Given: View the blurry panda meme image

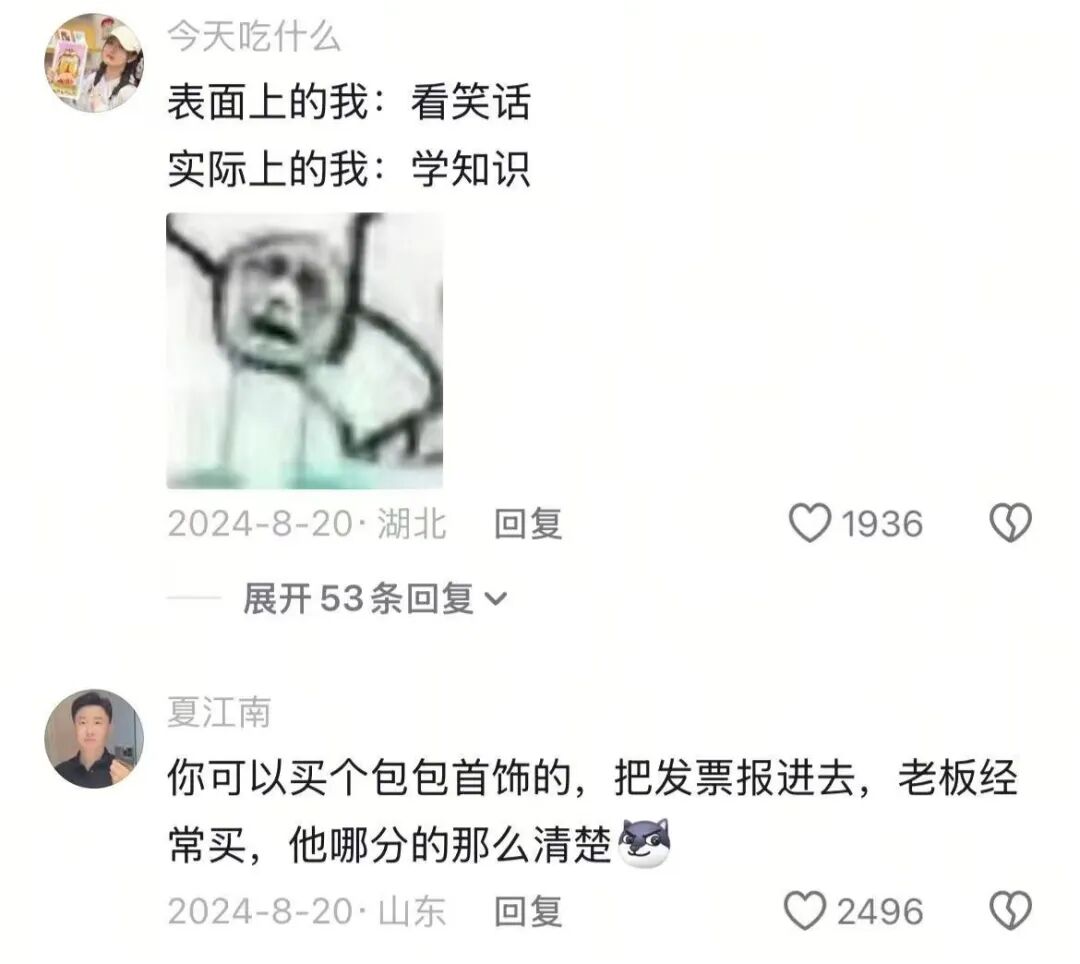Looking at the screenshot, I should pos(304,351).
